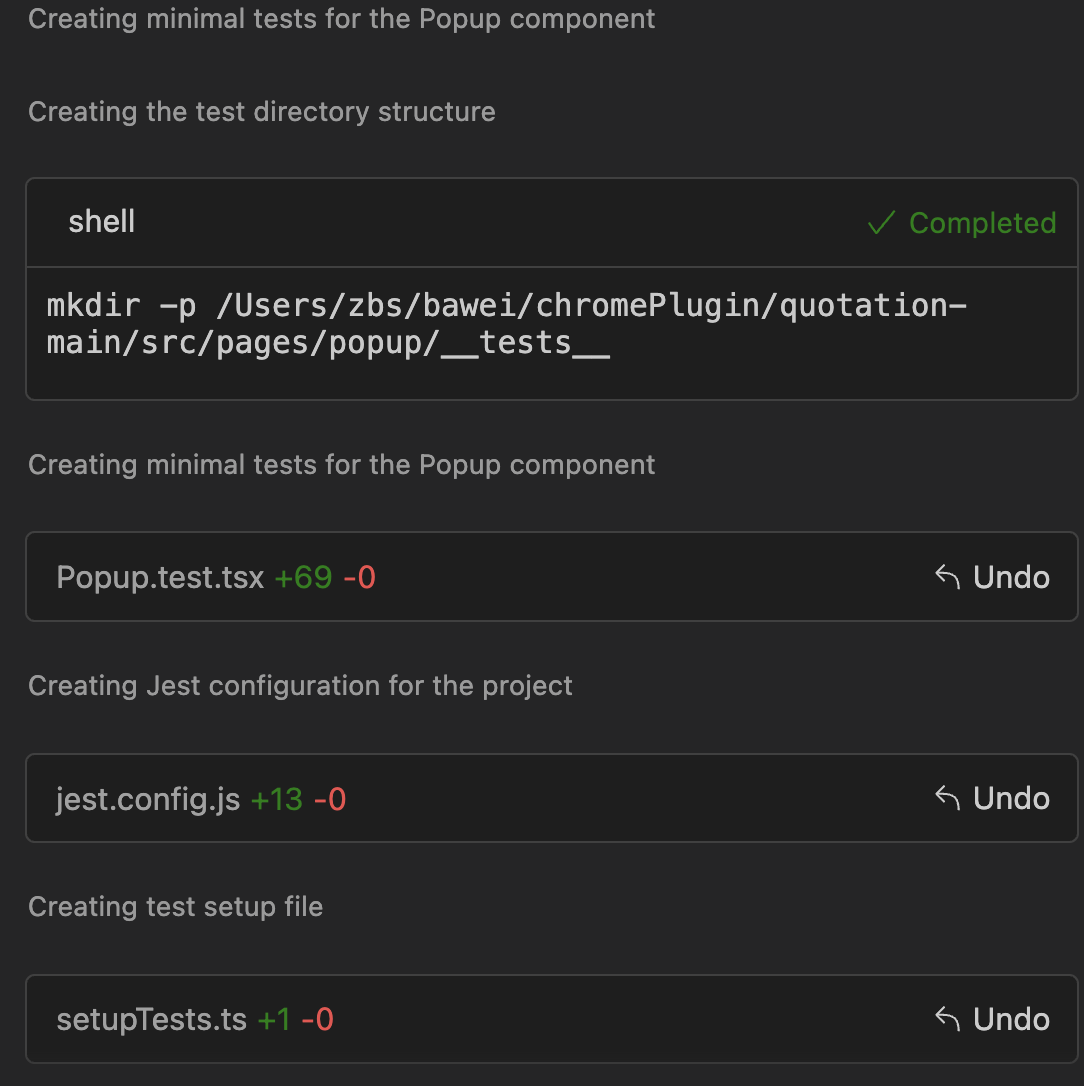Undo the jest.config.js changes
Screen dimensions: 1084x1086
[992, 798]
